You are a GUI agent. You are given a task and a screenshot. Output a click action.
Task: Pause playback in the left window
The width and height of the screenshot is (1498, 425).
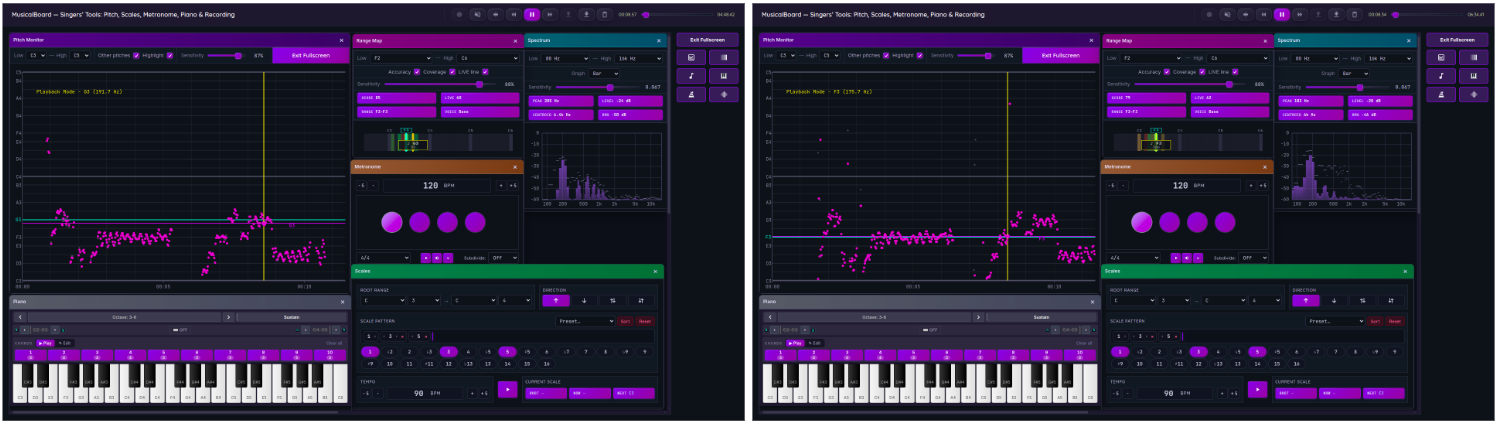531,14
